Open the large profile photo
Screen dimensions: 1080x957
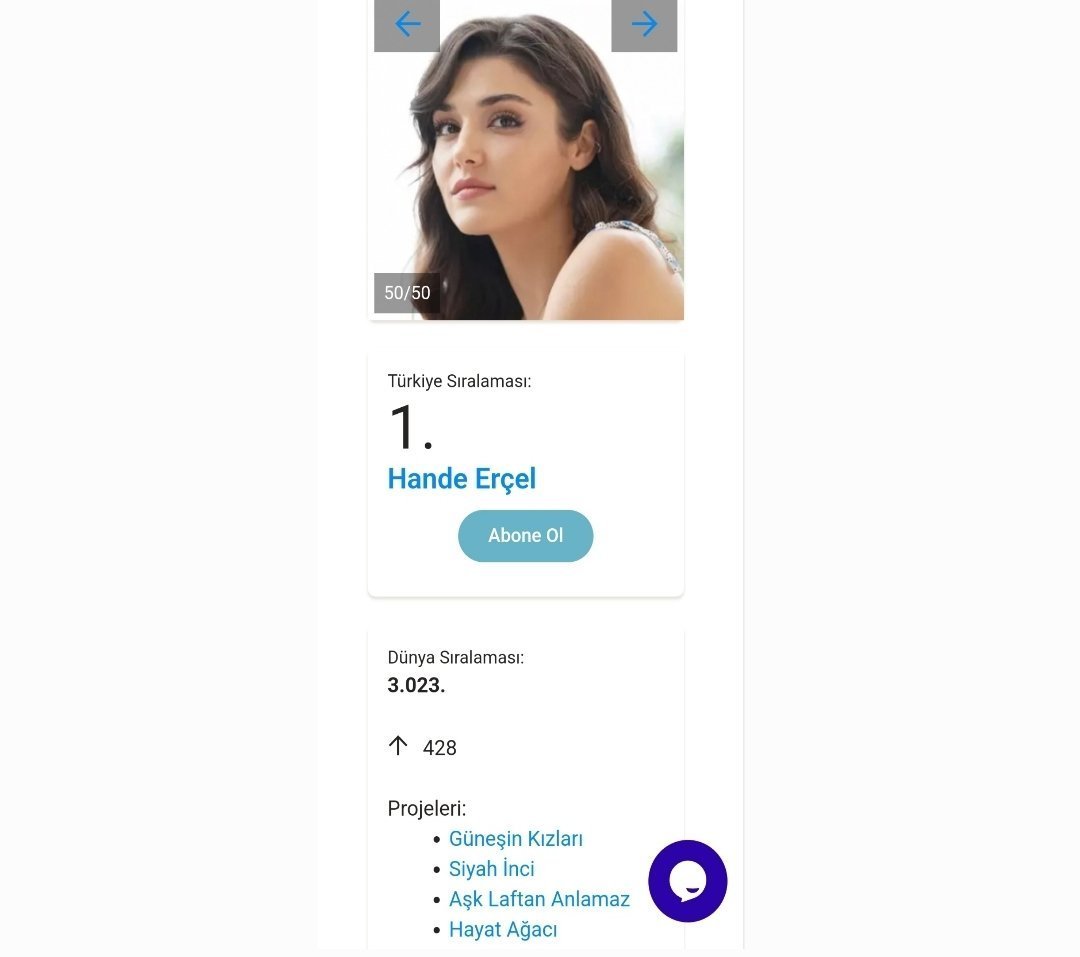pyautogui.click(x=526, y=160)
